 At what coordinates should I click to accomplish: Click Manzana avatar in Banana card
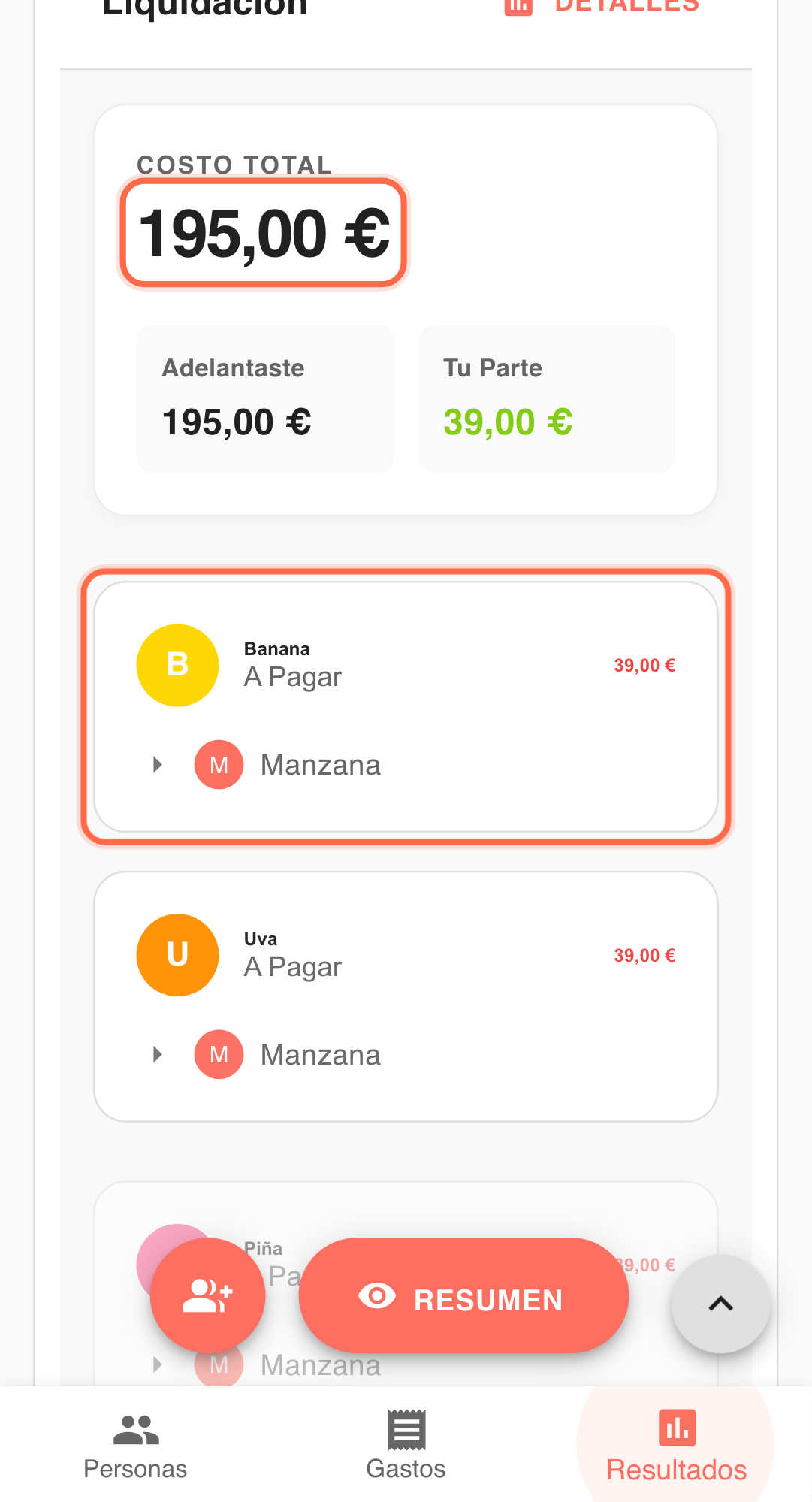(x=219, y=765)
